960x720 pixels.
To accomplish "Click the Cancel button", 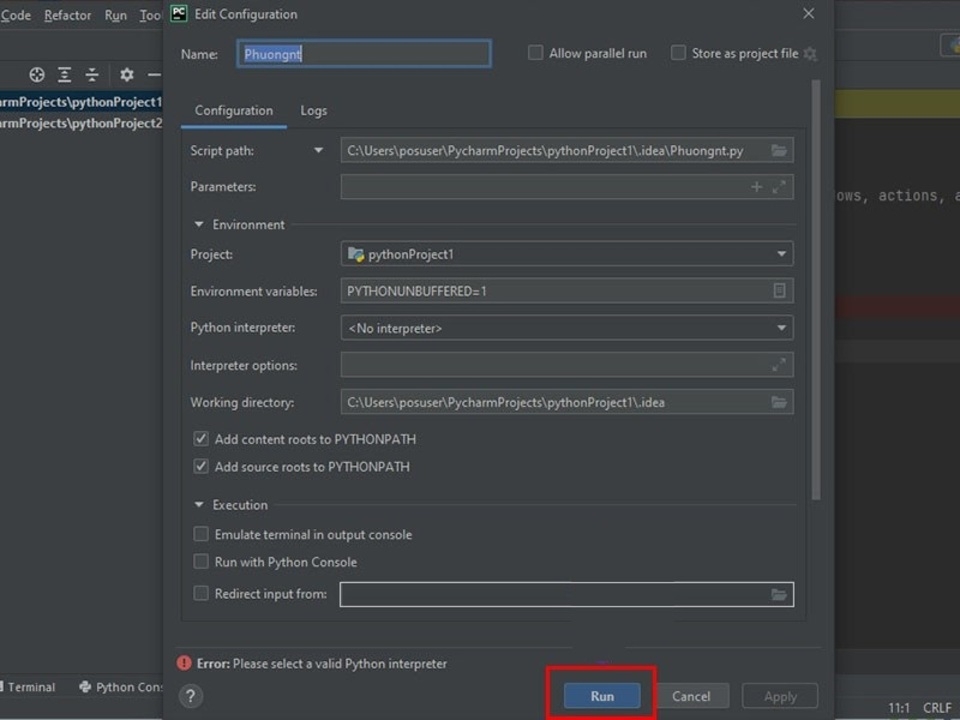I will [691, 695].
